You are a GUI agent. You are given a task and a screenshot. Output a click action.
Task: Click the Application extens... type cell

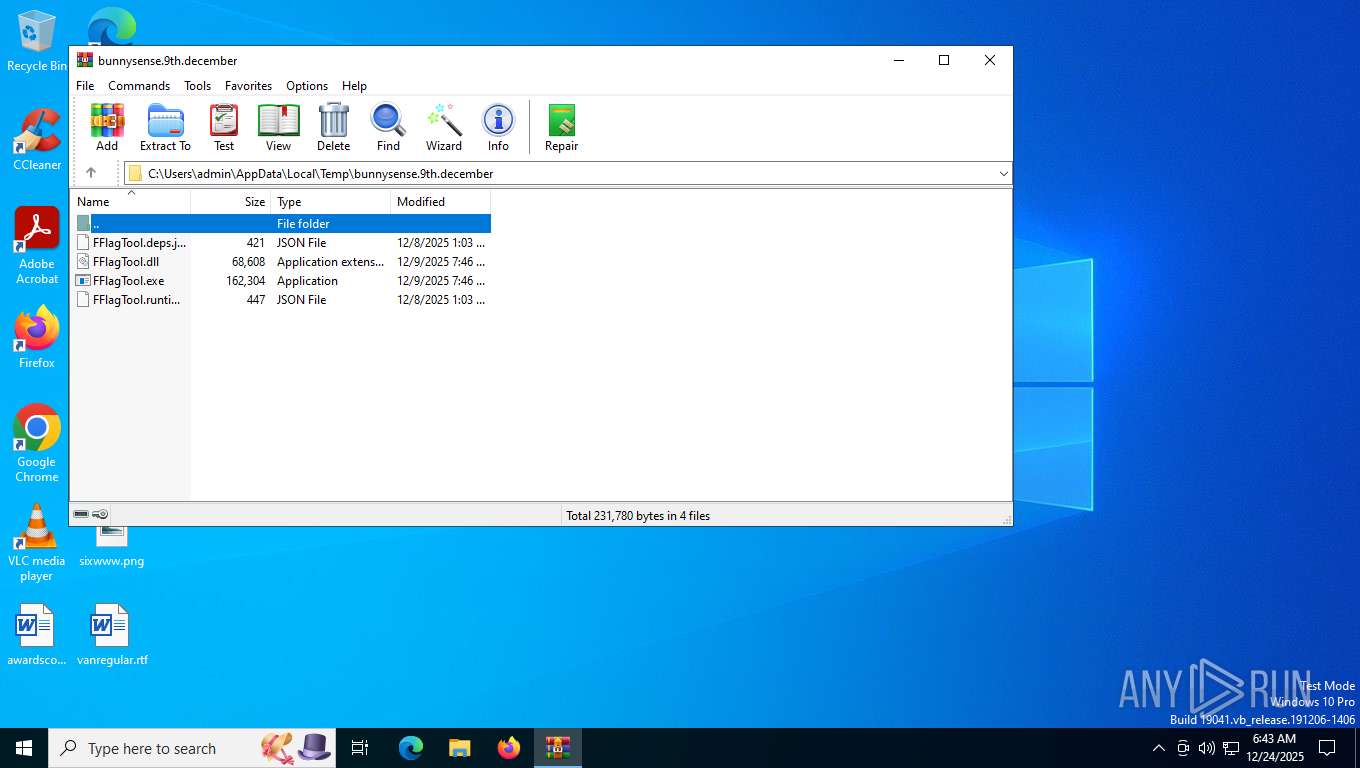pyautogui.click(x=330, y=262)
